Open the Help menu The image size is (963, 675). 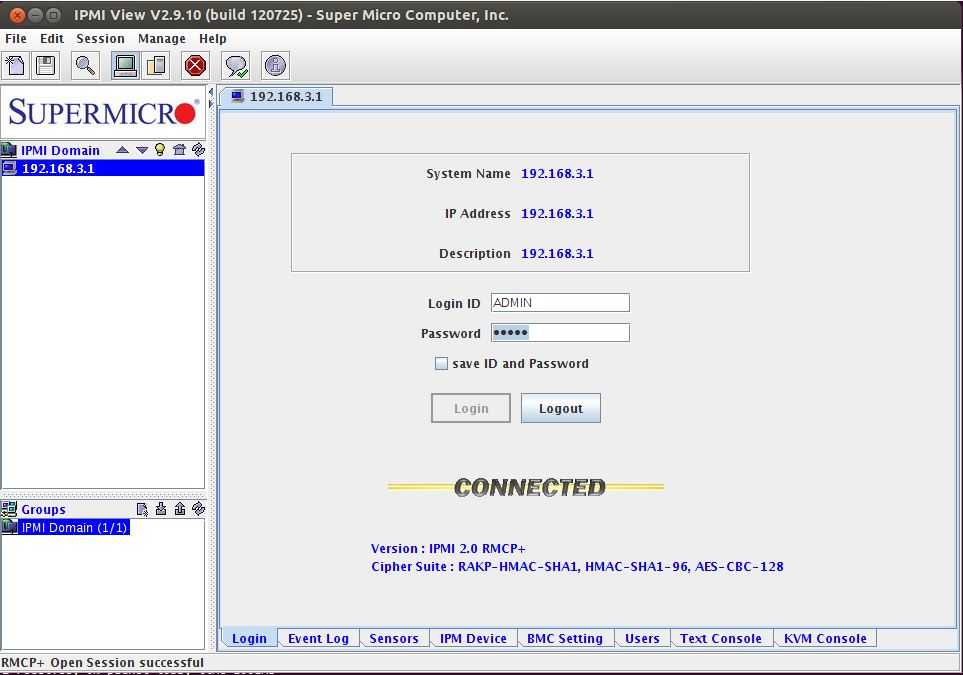pos(212,39)
